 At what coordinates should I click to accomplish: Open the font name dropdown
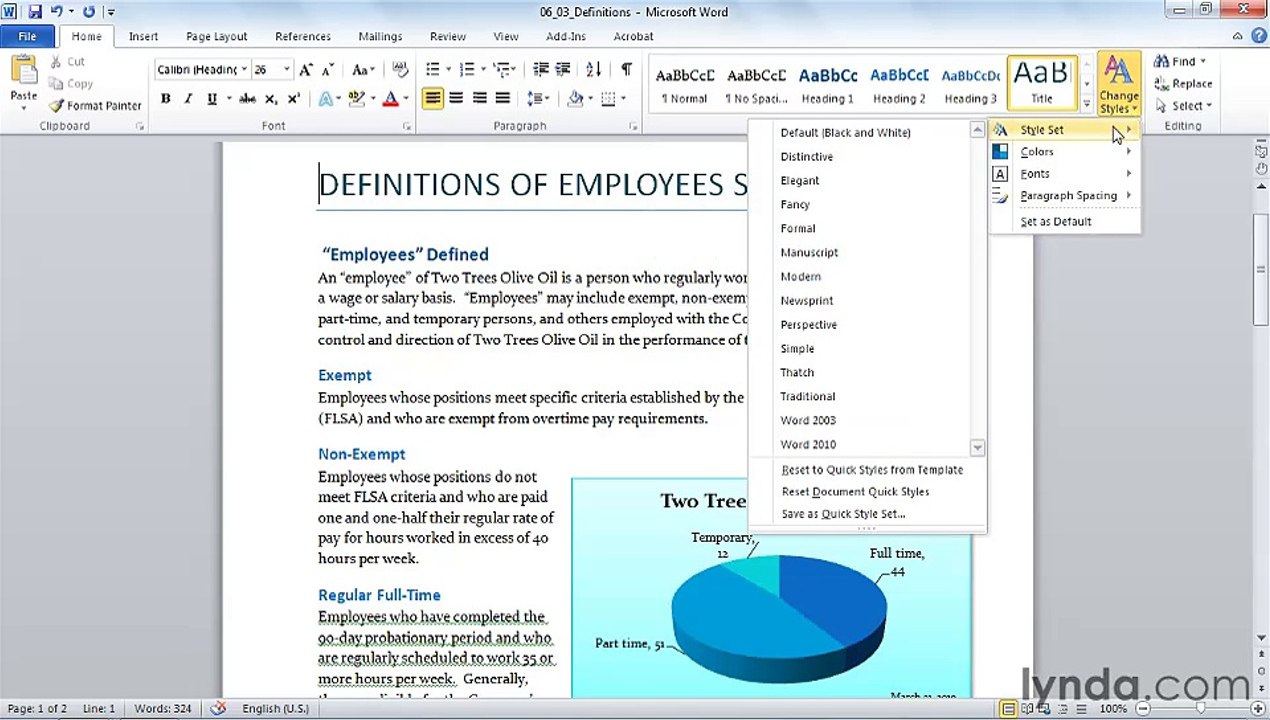click(x=244, y=70)
